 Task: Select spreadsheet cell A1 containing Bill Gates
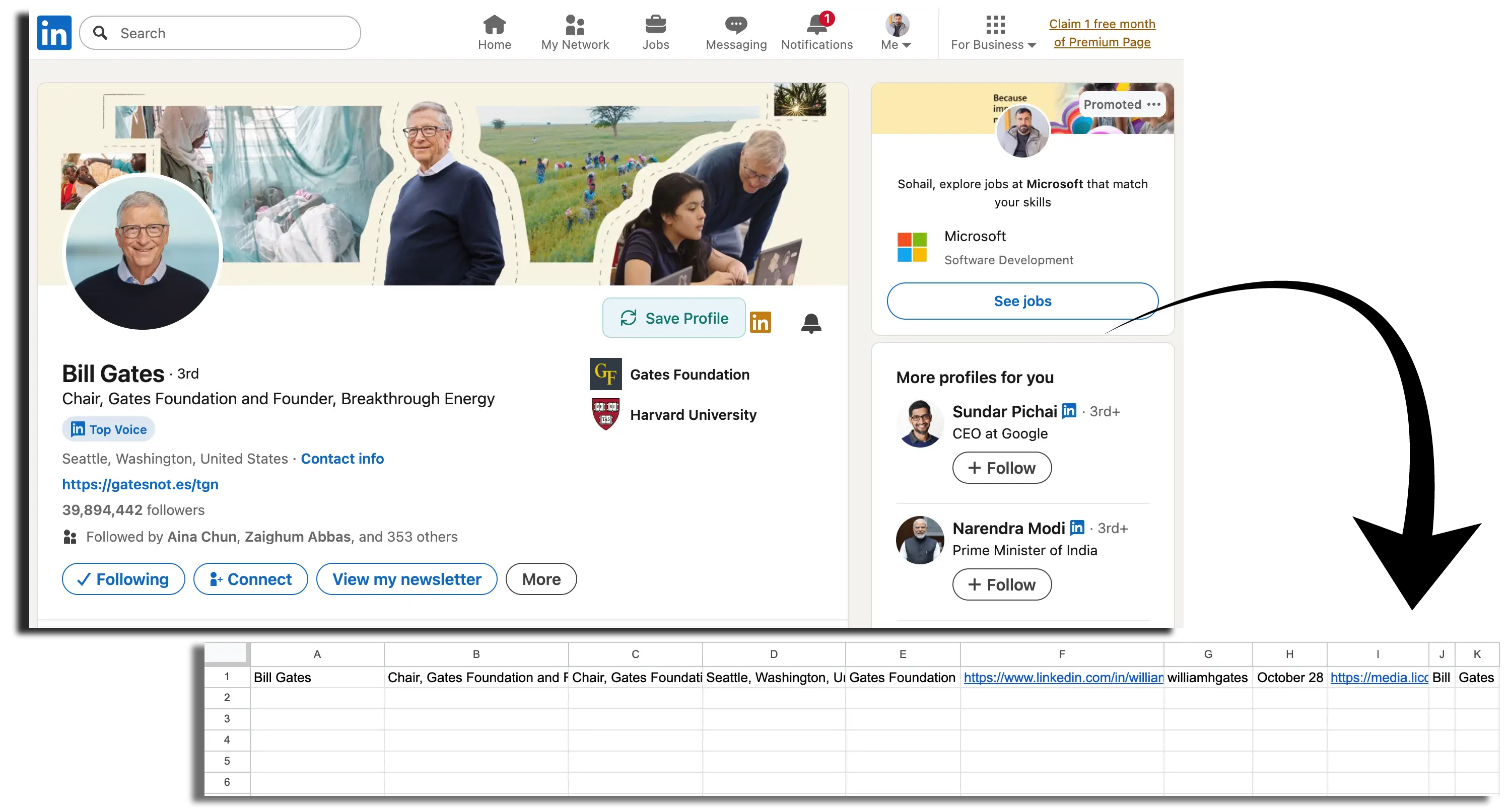point(317,677)
